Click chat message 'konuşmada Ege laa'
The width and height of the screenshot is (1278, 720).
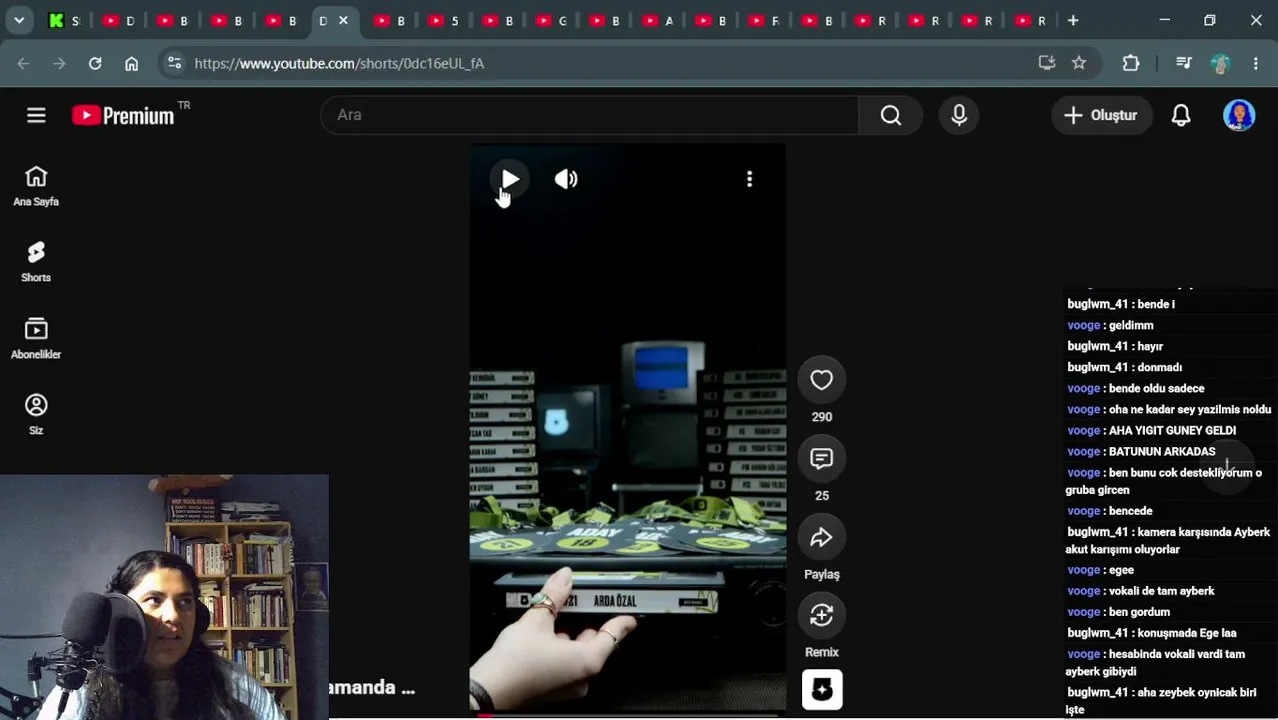[1186, 633]
